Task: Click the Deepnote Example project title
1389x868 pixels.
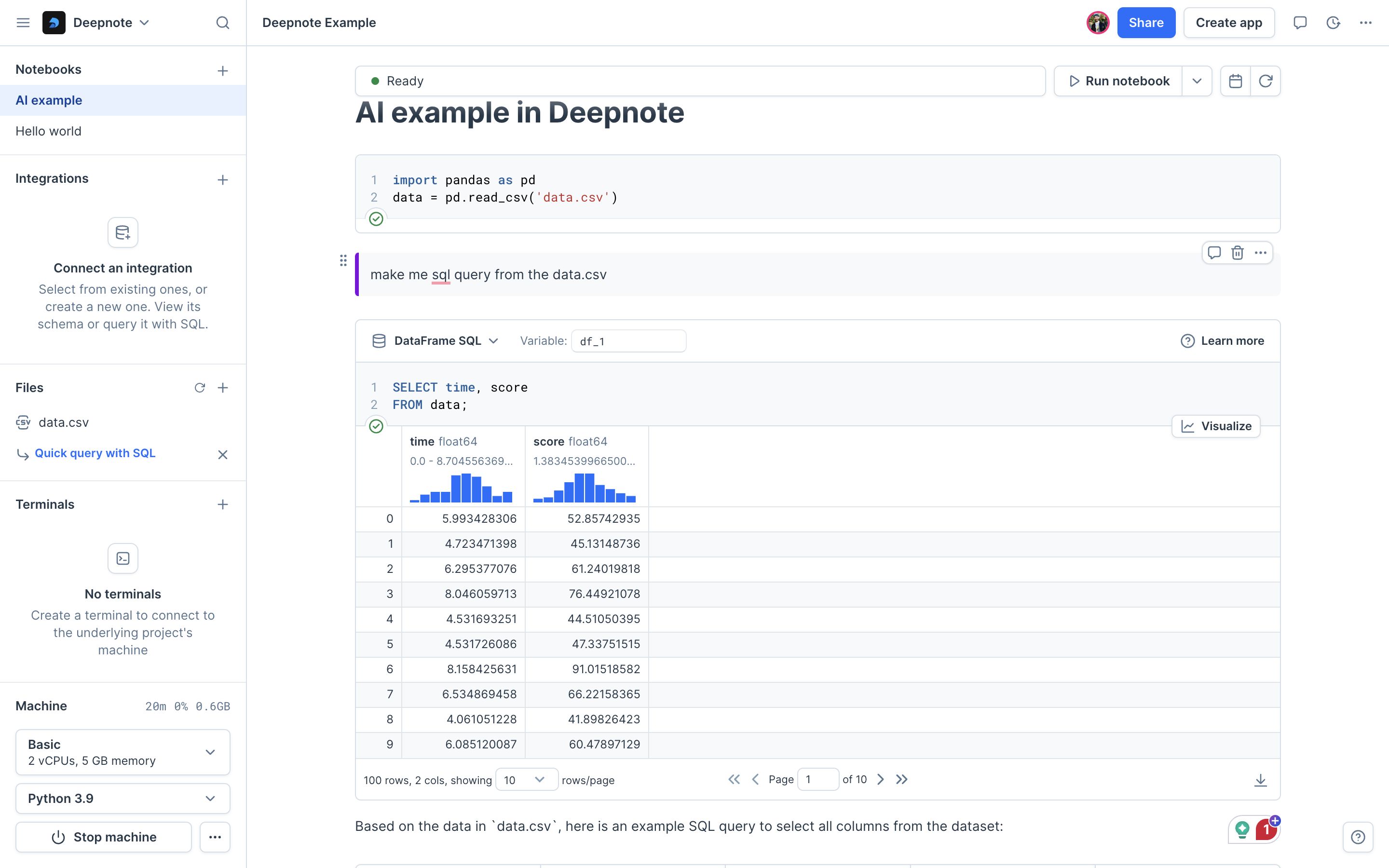Action: [x=319, y=22]
